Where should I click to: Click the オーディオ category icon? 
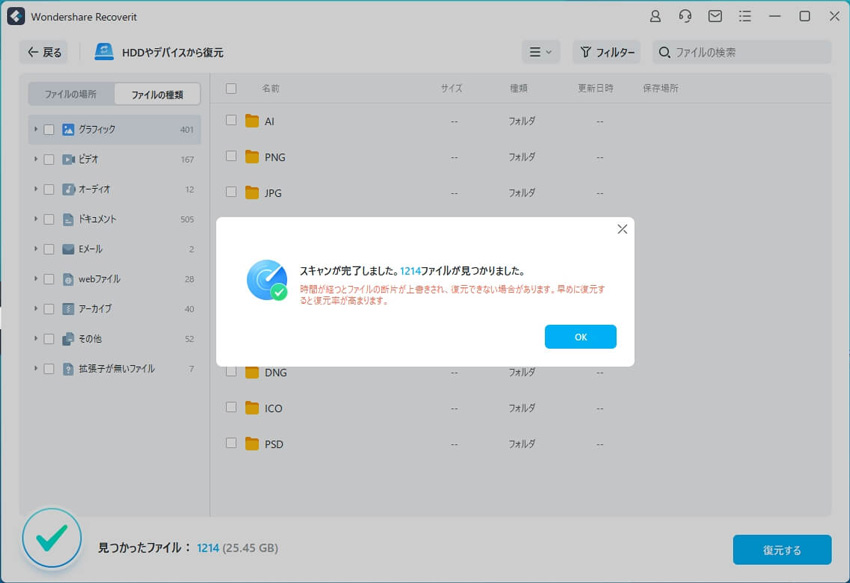[68, 190]
